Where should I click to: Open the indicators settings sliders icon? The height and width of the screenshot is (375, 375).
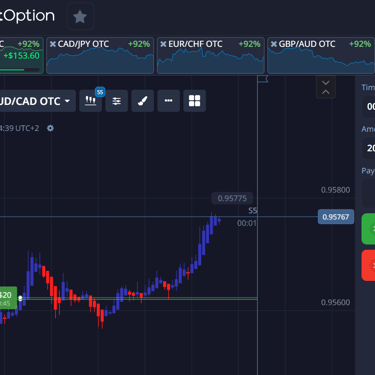(x=116, y=101)
